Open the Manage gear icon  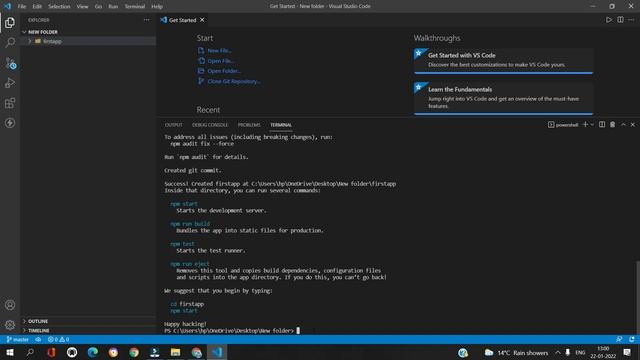10,325
